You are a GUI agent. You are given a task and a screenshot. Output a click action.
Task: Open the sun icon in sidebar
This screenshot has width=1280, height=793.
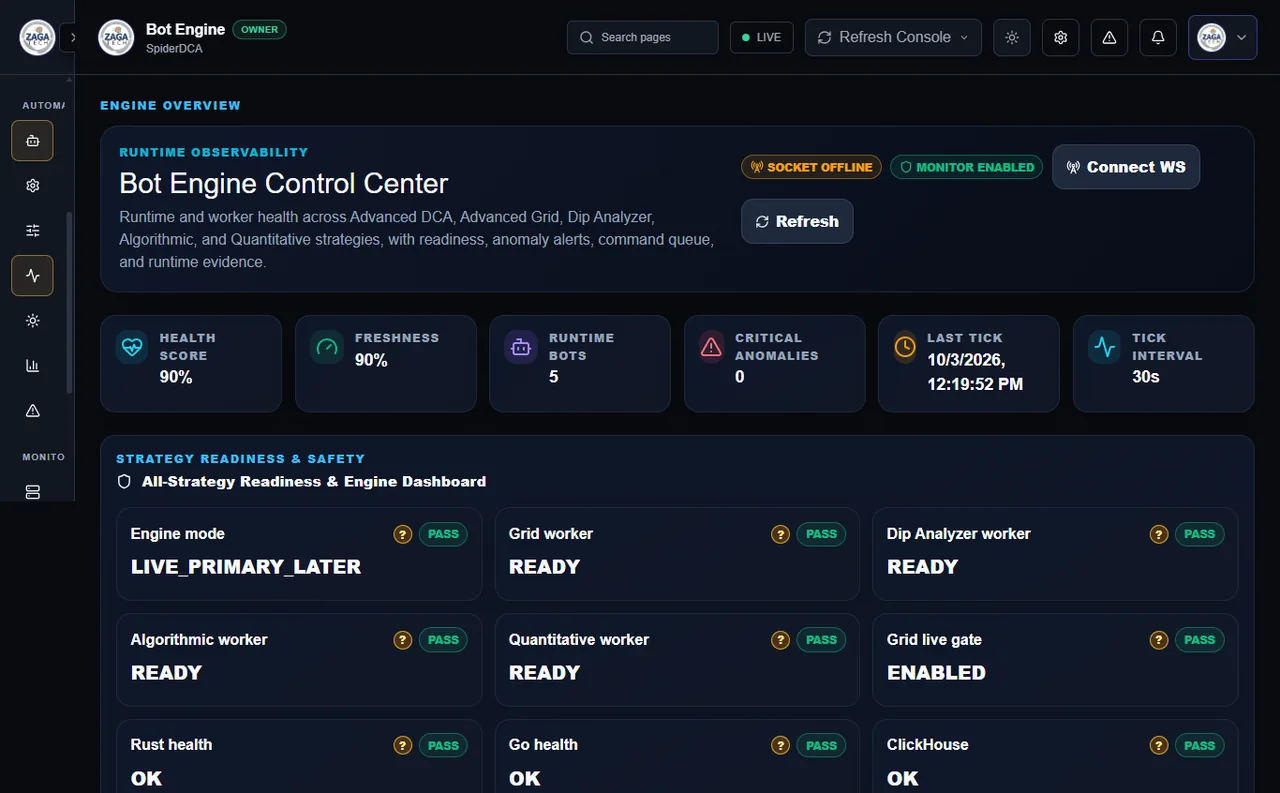[33, 321]
